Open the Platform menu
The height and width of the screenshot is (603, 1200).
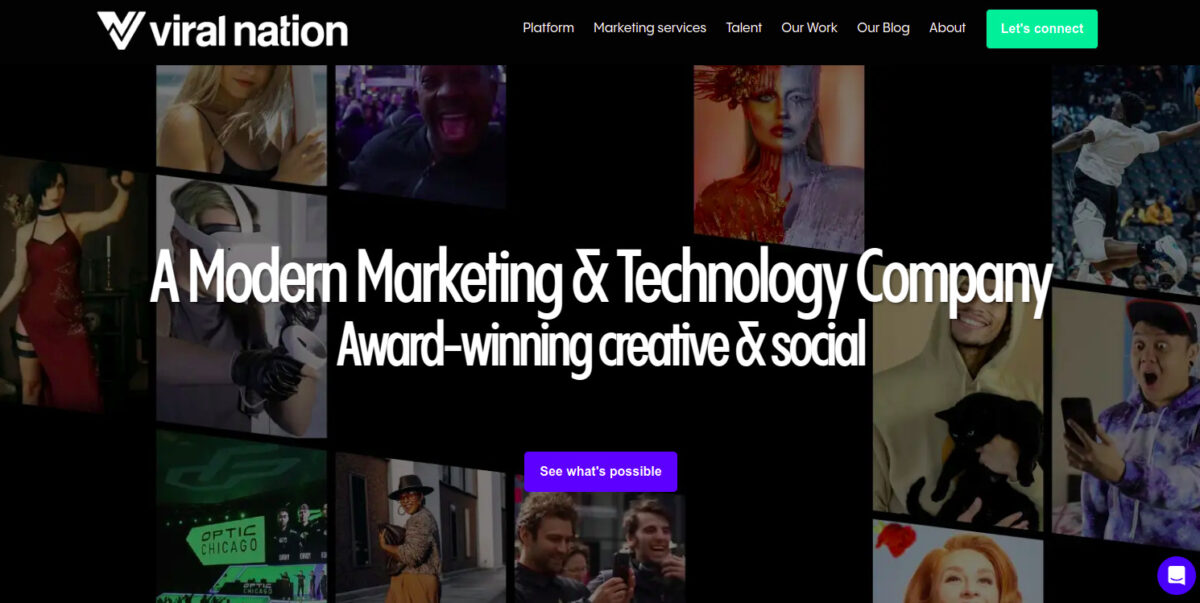[548, 28]
